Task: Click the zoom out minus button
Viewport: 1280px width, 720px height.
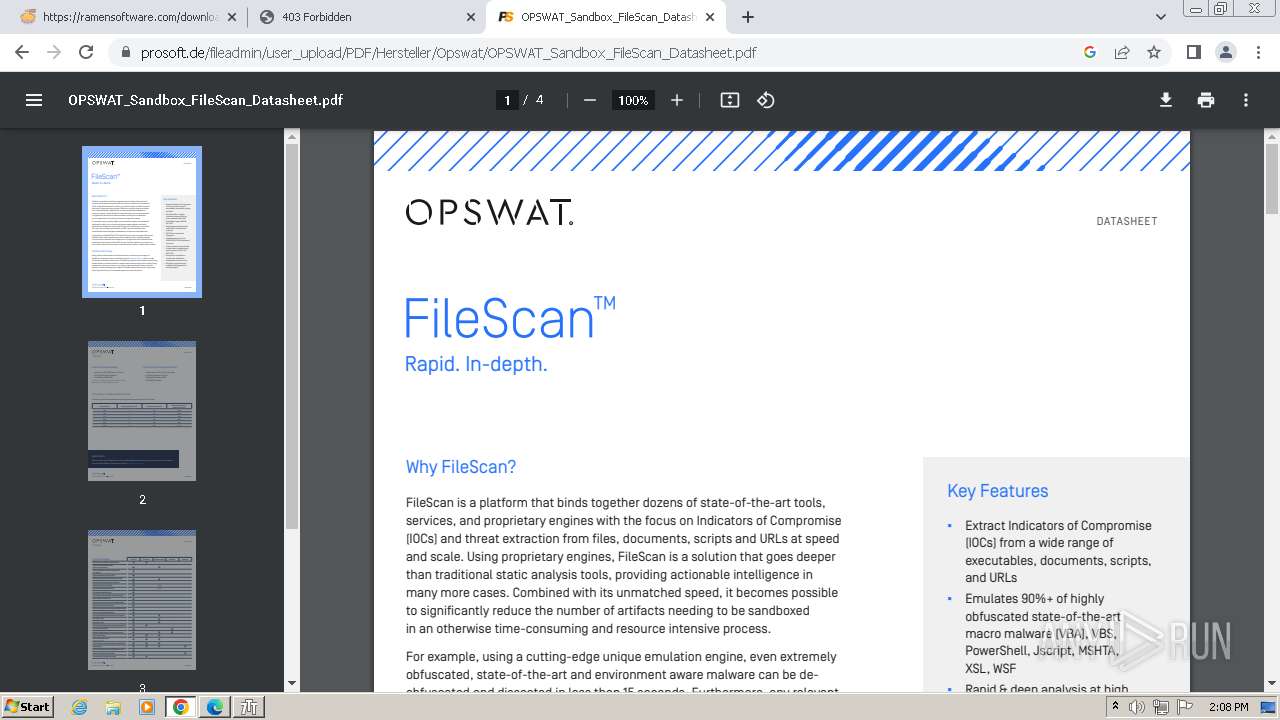Action: (590, 100)
